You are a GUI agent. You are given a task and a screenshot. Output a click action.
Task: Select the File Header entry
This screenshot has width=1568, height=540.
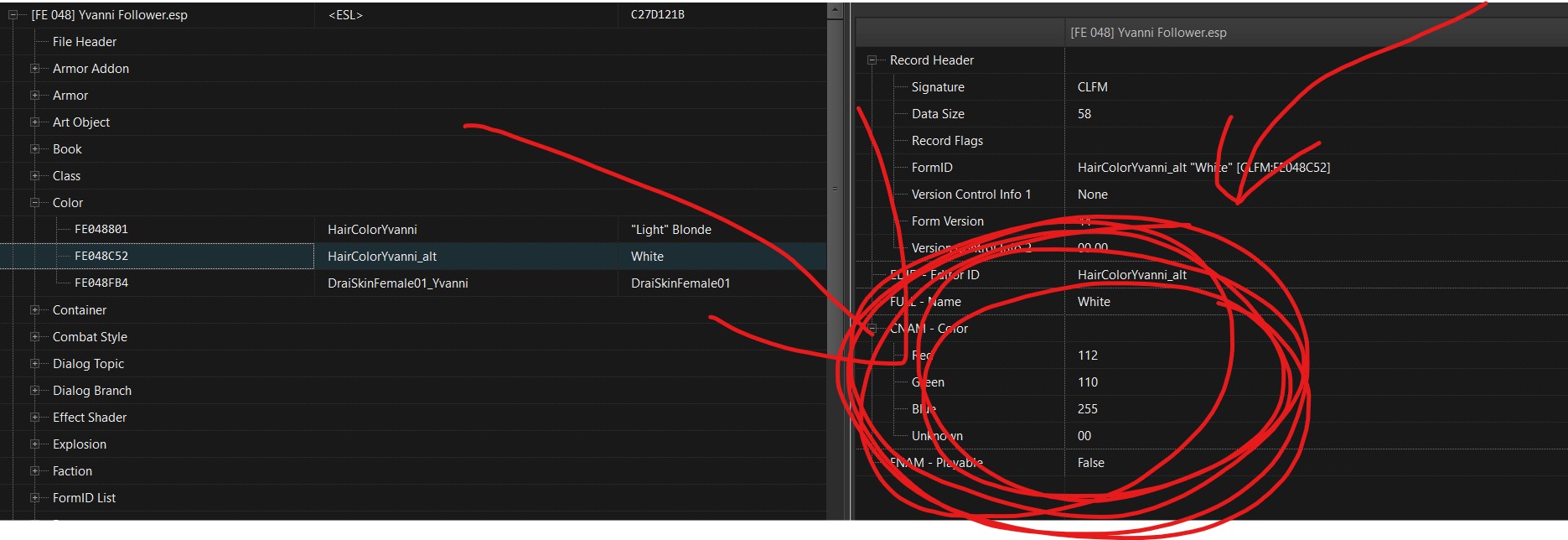[84, 42]
